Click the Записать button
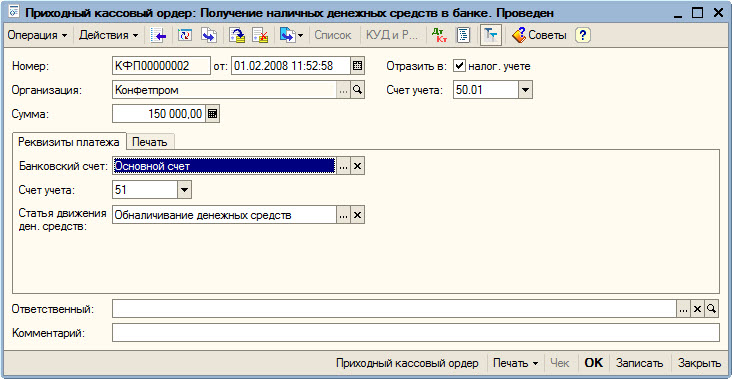 [639, 363]
